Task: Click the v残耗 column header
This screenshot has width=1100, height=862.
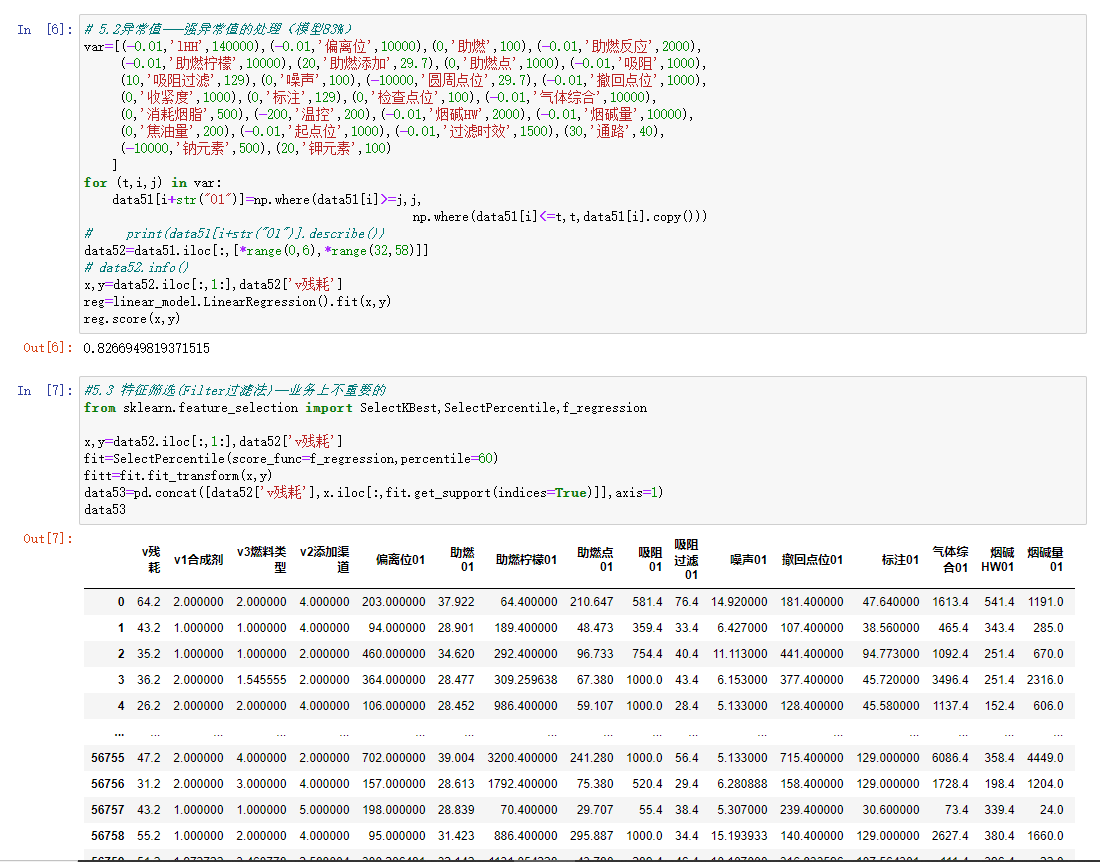Action: coord(150,559)
